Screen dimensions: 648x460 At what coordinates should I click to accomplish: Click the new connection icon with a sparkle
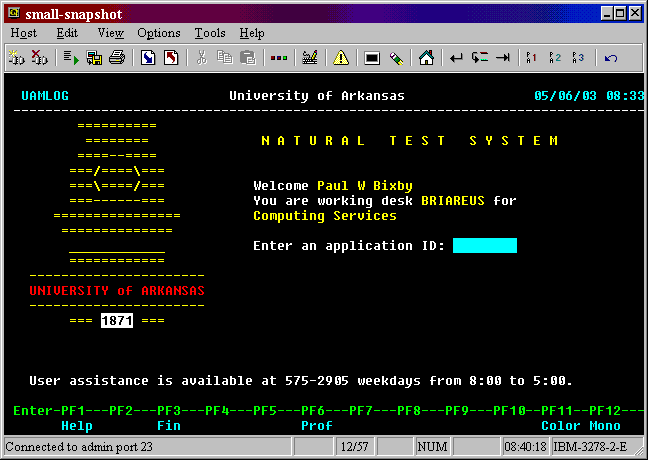[16, 58]
